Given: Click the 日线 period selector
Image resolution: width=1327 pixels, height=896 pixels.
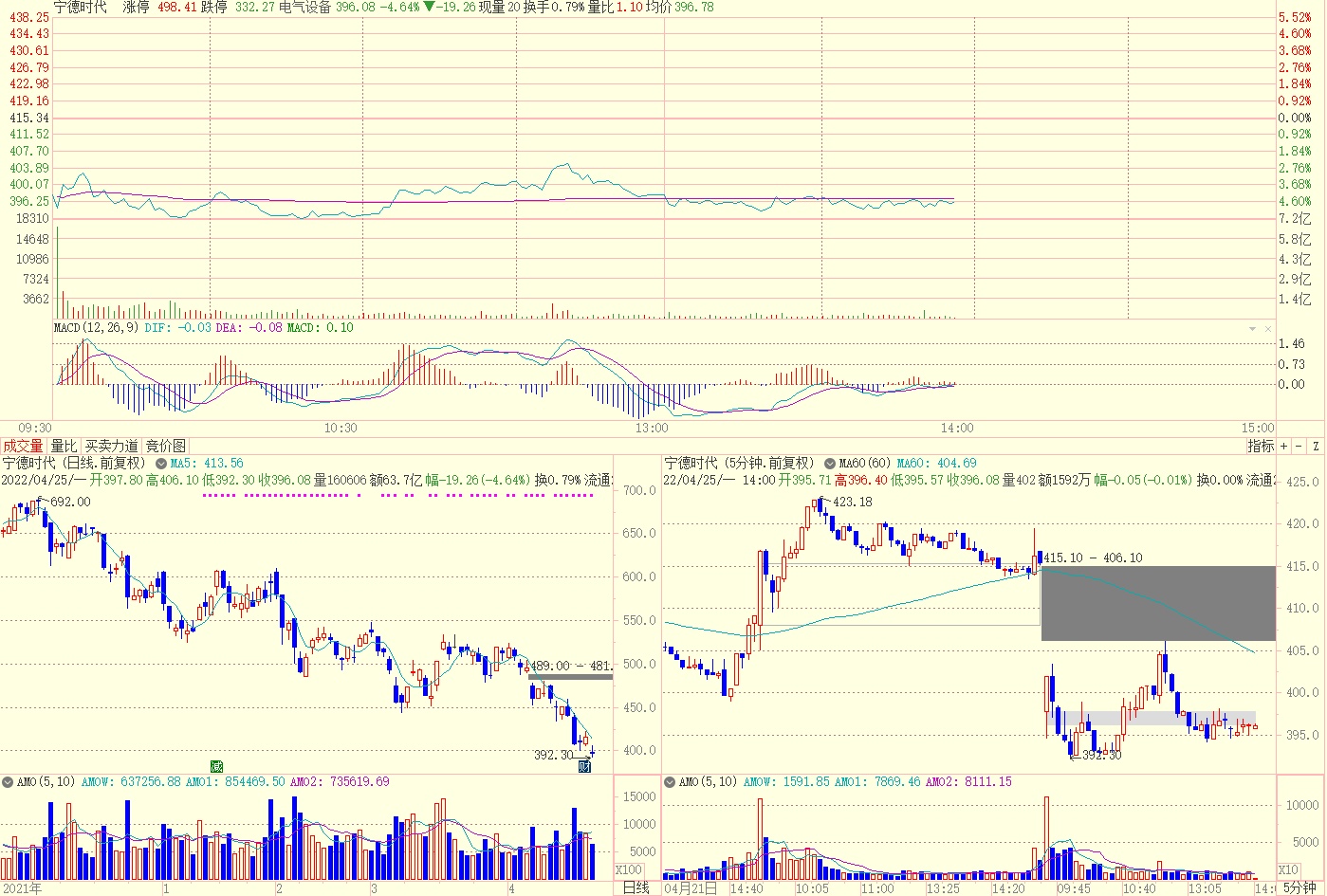Looking at the screenshot, I should tap(636, 887).
